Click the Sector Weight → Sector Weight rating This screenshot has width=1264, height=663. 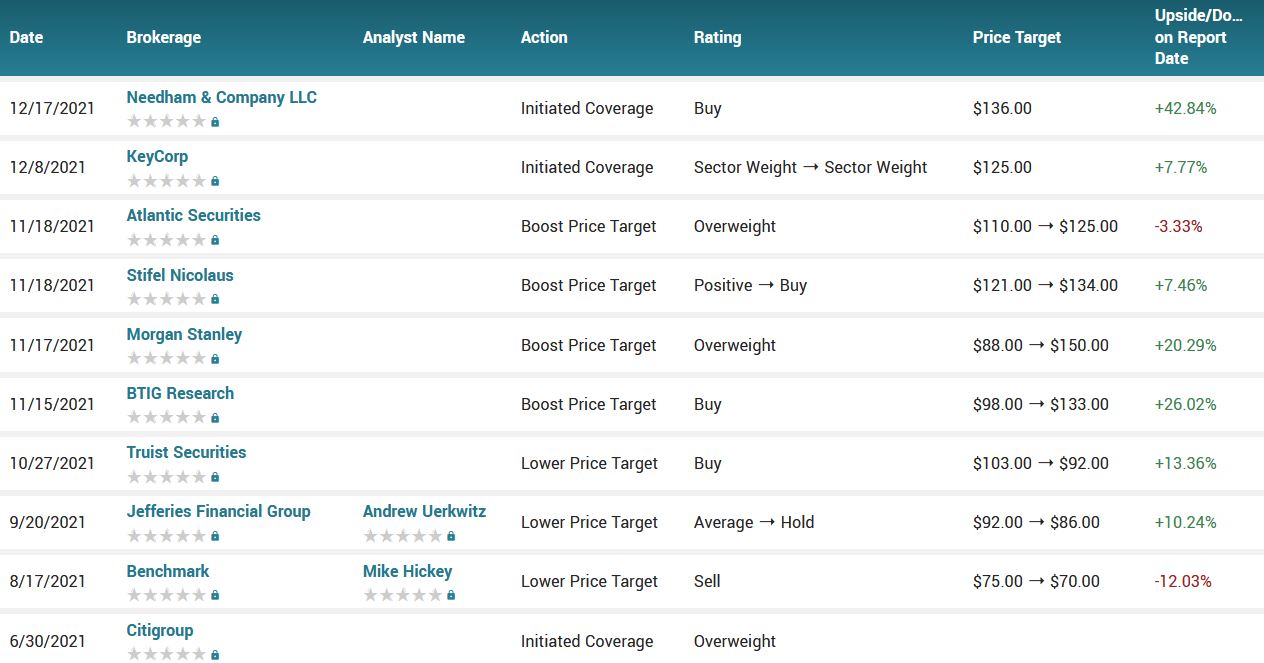(x=810, y=167)
